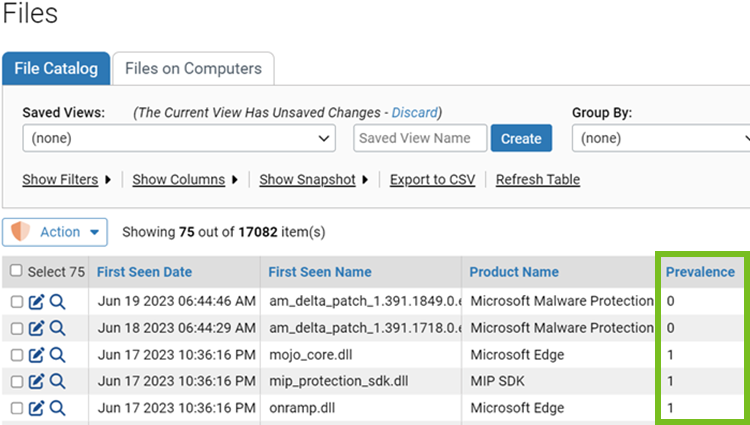Click the onramp.dll file name cell
Screen dimensions: 750x425
click(x=302, y=408)
